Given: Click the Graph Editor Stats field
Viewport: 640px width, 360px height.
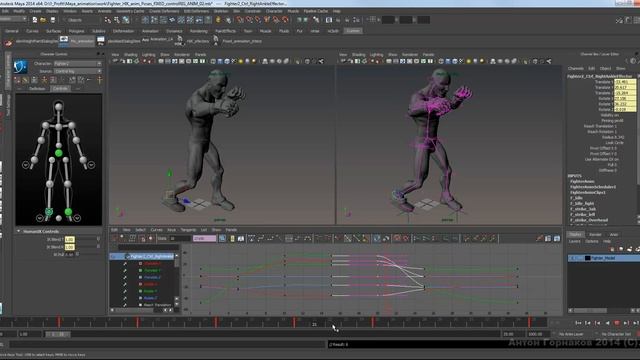Looking at the screenshot, I should [x=180, y=238].
